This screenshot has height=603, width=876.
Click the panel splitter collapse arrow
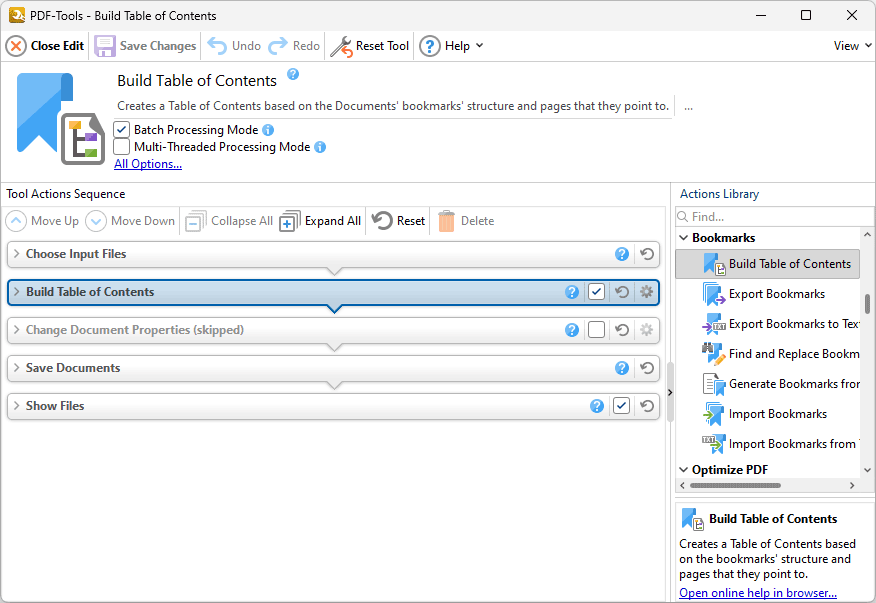[670, 392]
